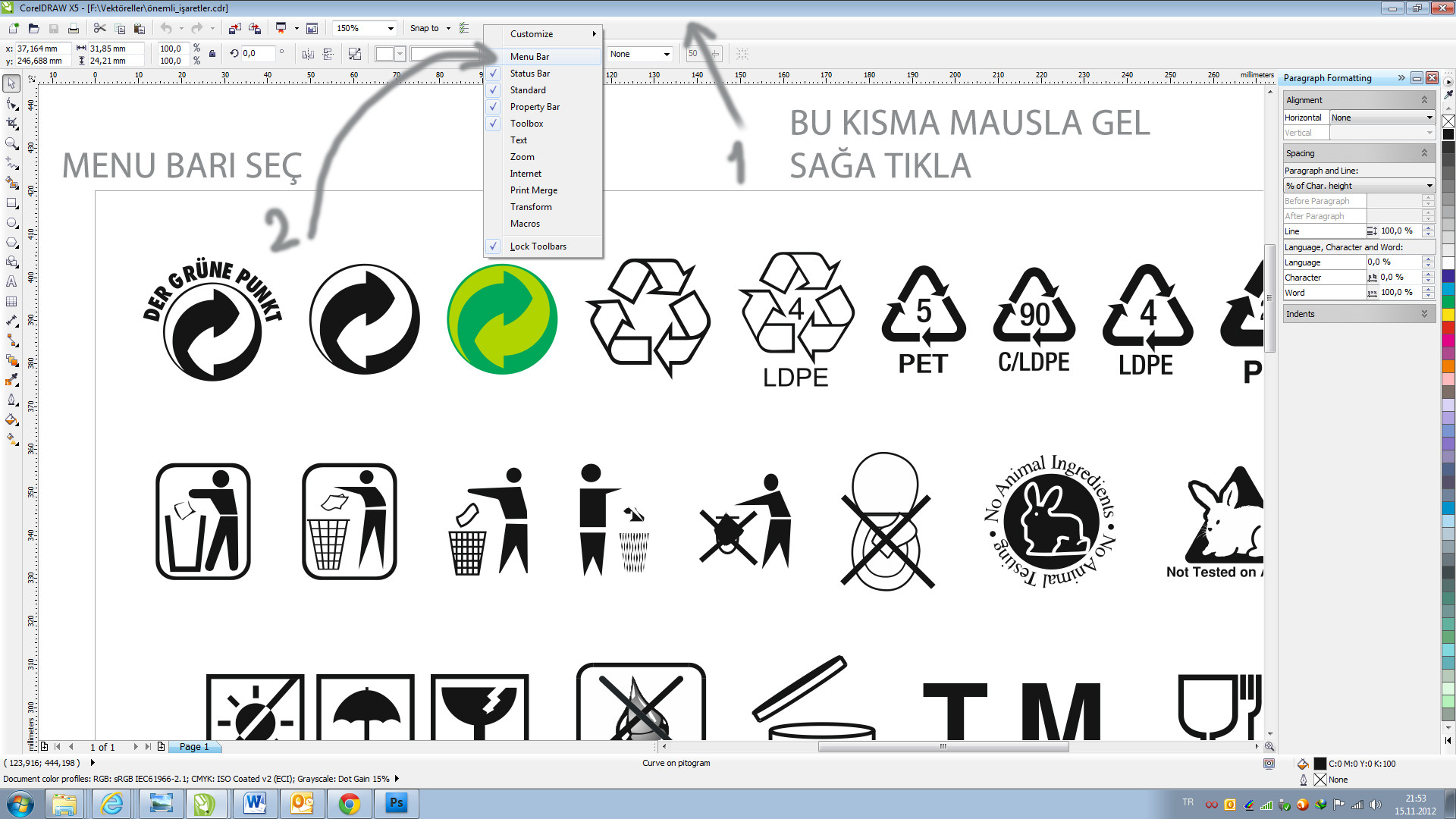The image size is (1456, 819).
Task: Pick the red swatch in palette
Action: (x=1448, y=328)
